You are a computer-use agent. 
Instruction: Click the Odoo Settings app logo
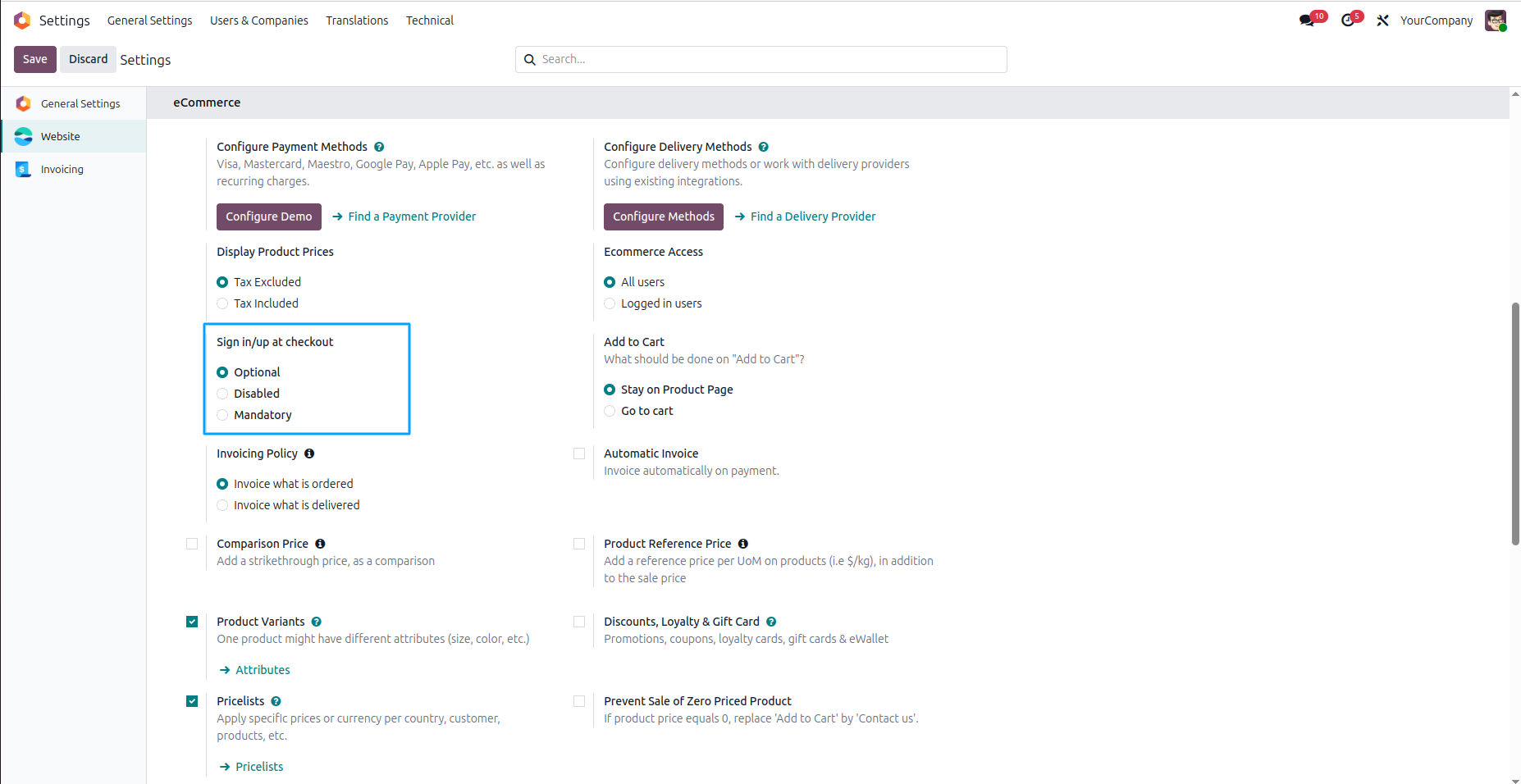(22, 21)
